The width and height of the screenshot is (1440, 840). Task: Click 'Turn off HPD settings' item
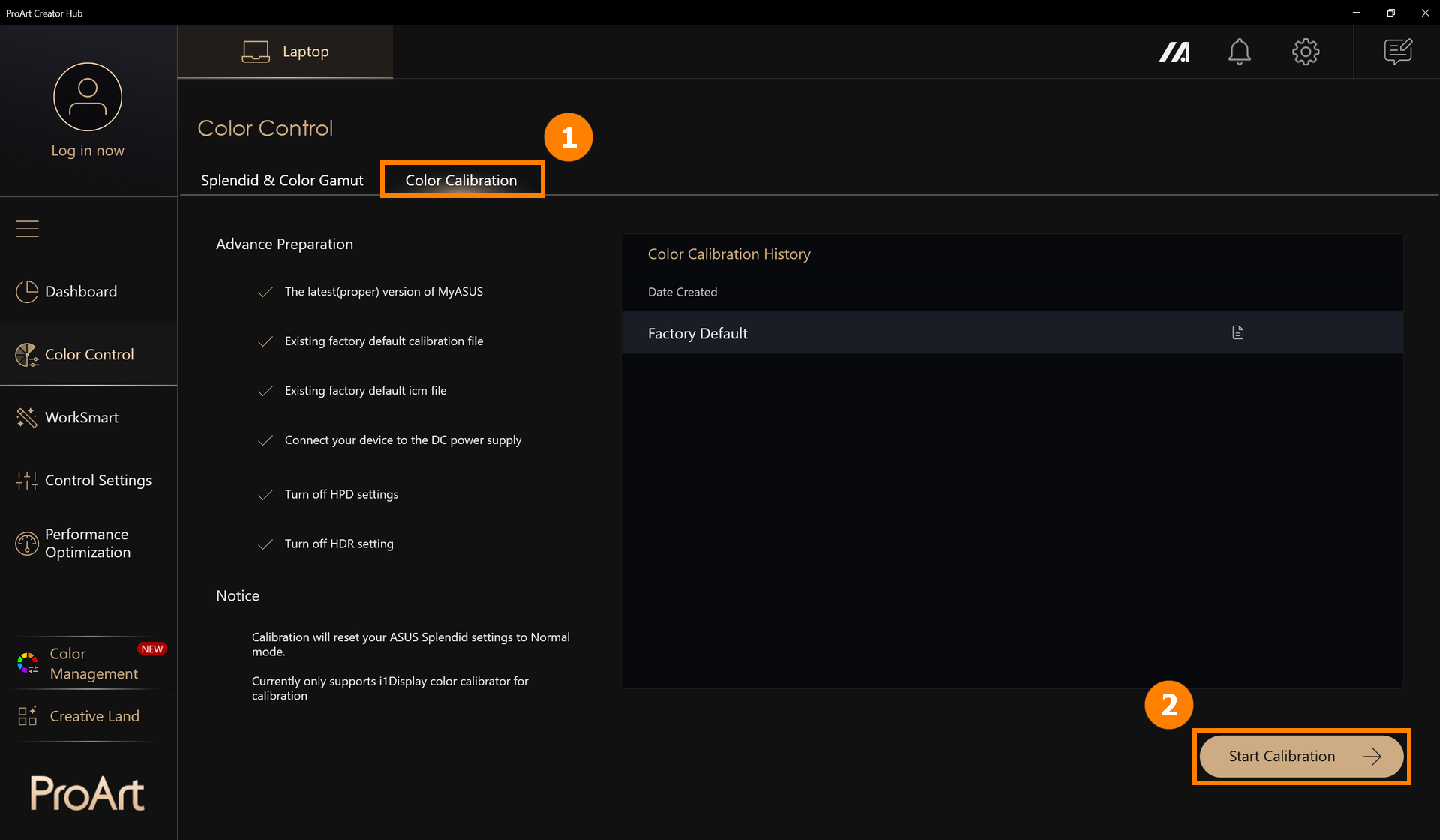[341, 494]
